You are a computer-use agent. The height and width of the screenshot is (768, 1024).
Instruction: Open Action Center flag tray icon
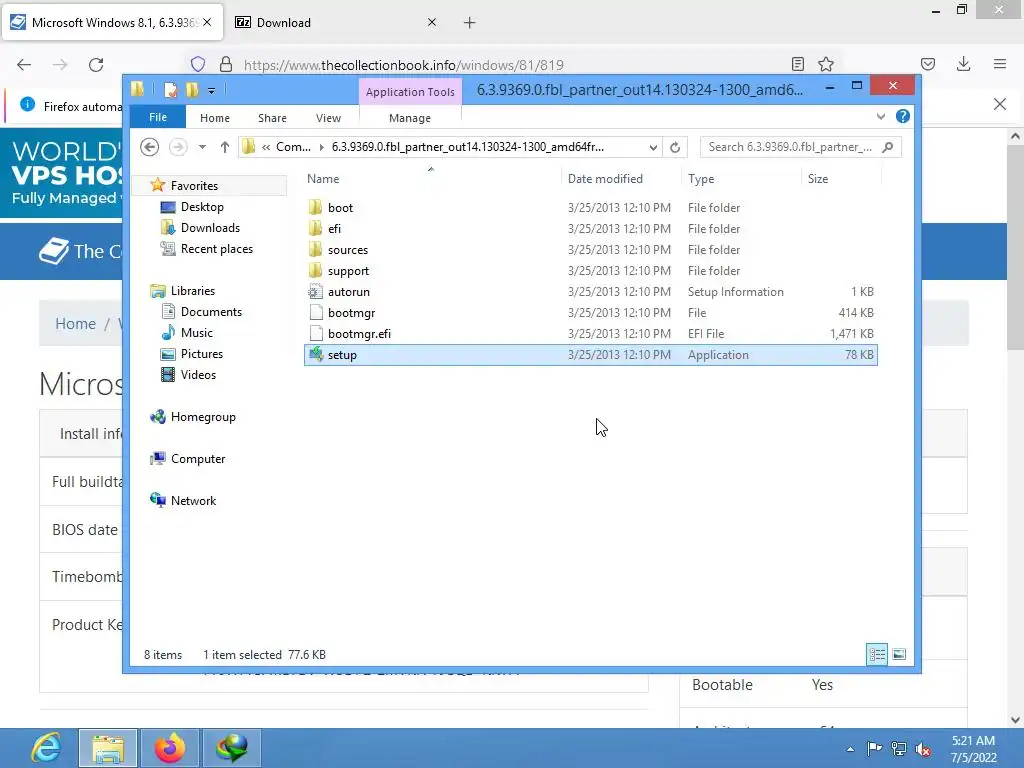point(874,749)
